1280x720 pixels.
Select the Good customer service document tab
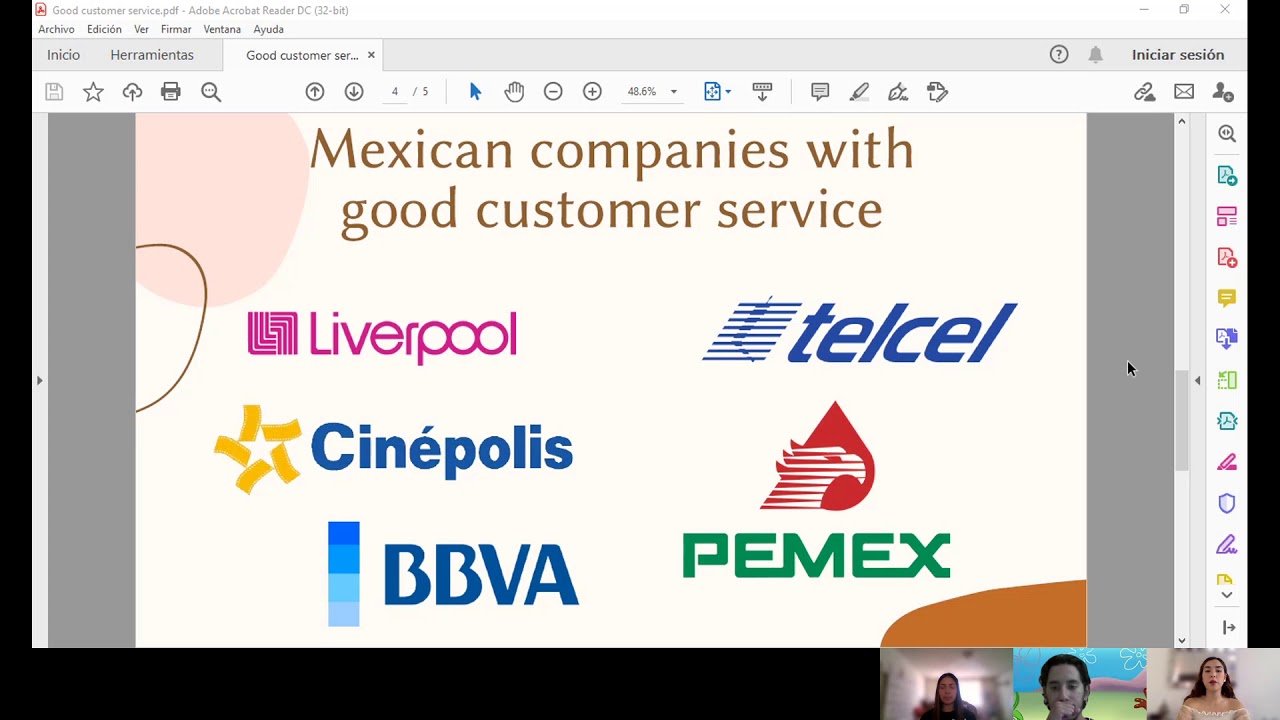click(302, 56)
